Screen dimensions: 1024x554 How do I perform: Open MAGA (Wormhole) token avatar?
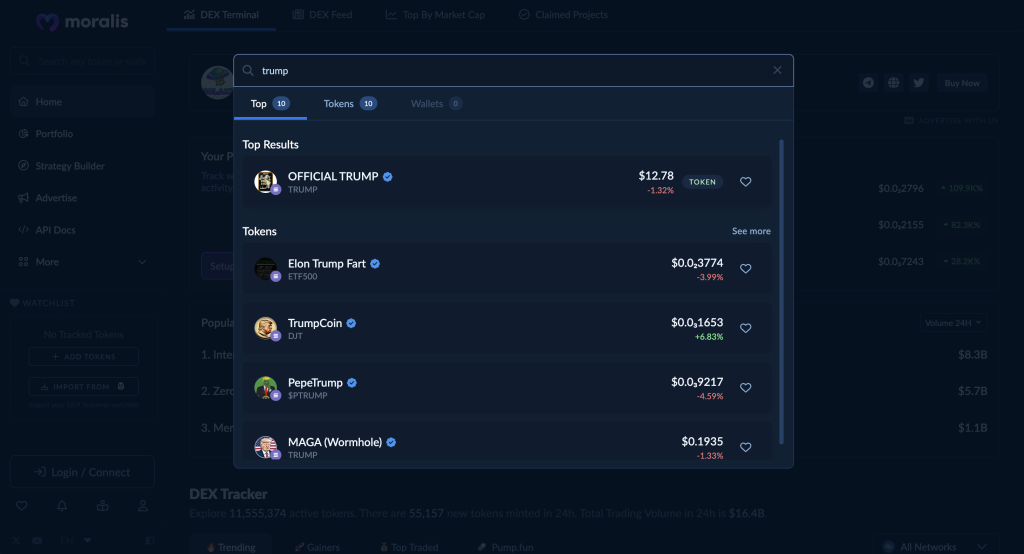266,447
